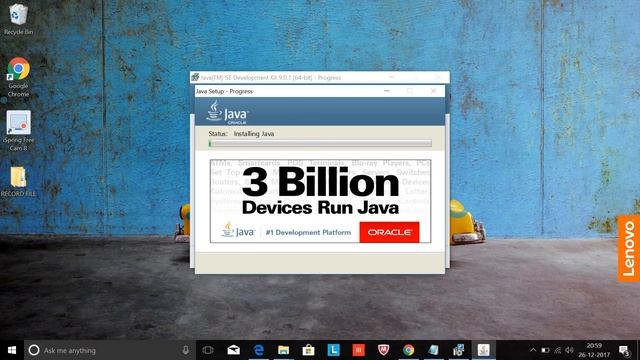
Task: Launch Microsoft Edge from the taskbar
Action: pyautogui.click(x=259, y=350)
